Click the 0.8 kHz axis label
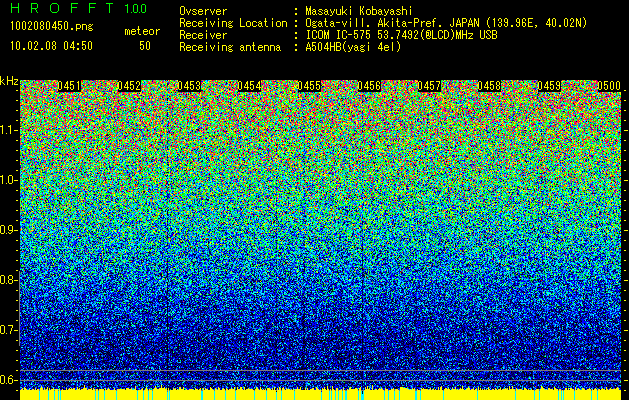The image size is (629, 400). coord(8,280)
